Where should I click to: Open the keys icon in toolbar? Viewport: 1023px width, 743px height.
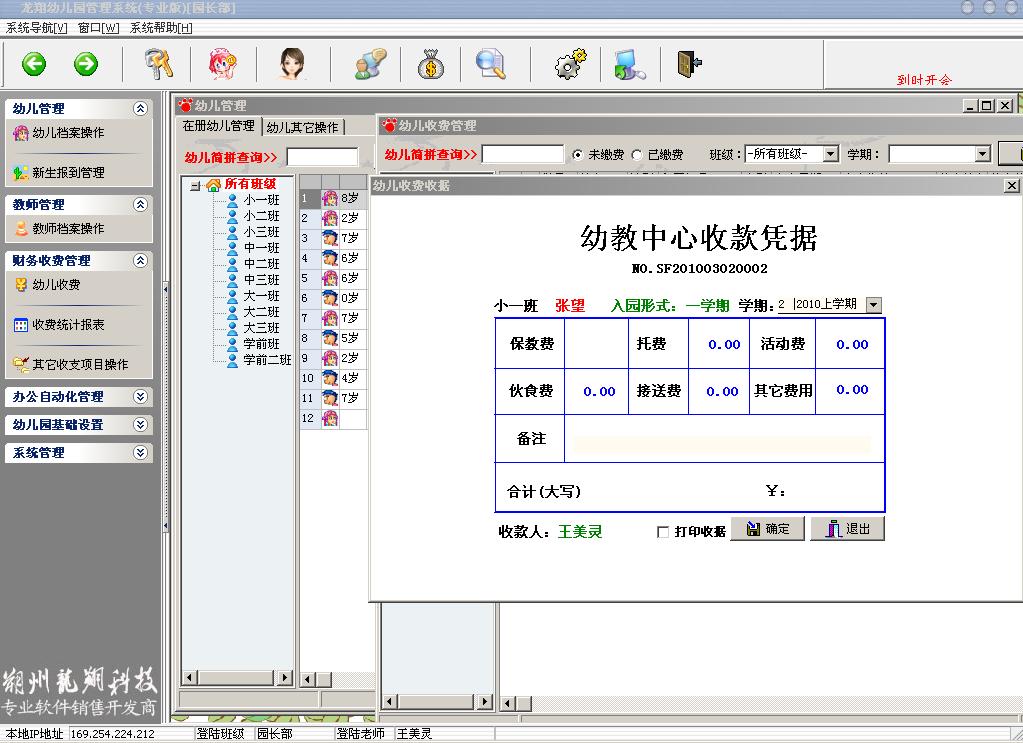point(158,64)
